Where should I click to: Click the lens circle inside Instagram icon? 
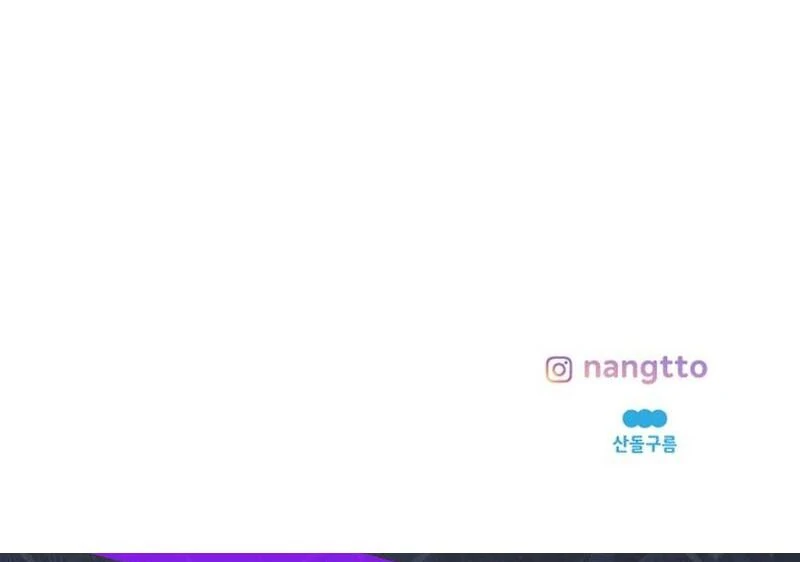click(x=559, y=370)
